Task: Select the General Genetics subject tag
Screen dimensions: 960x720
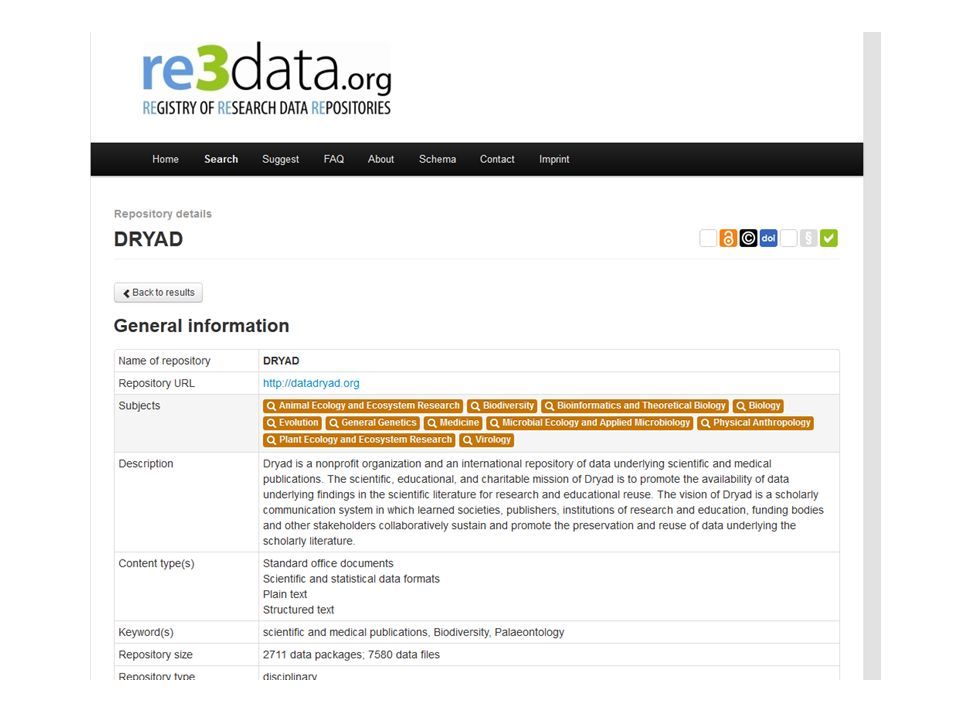Action: [x=372, y=423]
